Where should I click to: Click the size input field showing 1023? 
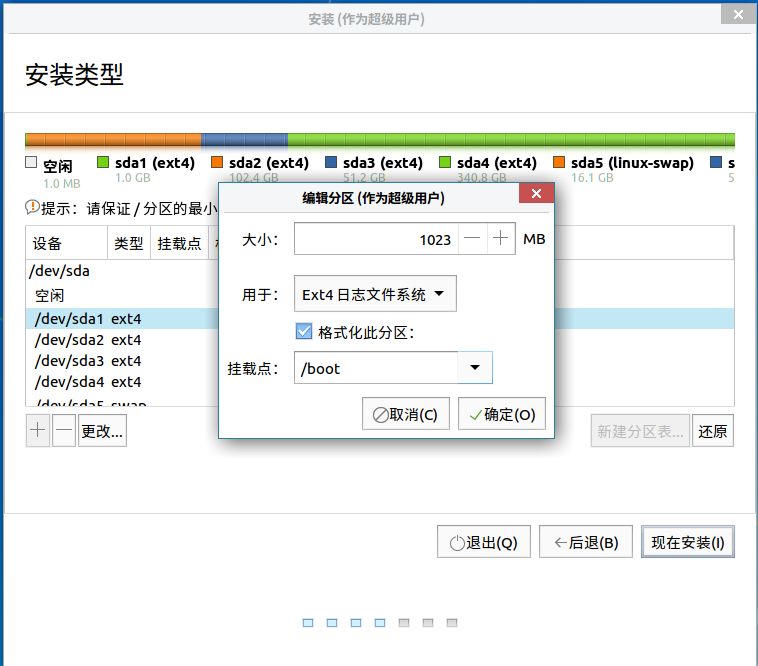click(376, 239)
